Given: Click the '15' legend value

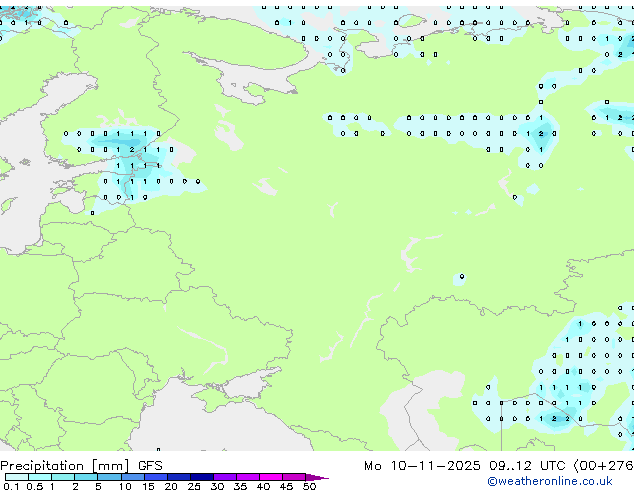Looking at the screenshot, I should tap(148, 486).
